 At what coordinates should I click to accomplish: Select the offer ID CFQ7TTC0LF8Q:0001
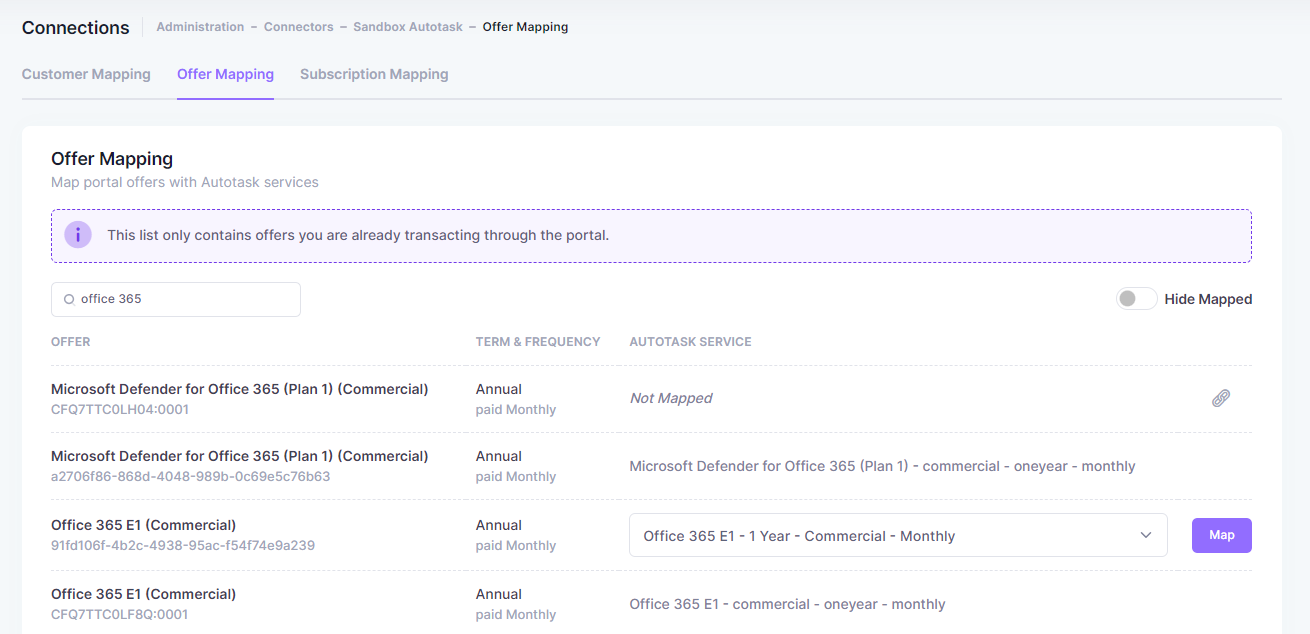(119, 614)
